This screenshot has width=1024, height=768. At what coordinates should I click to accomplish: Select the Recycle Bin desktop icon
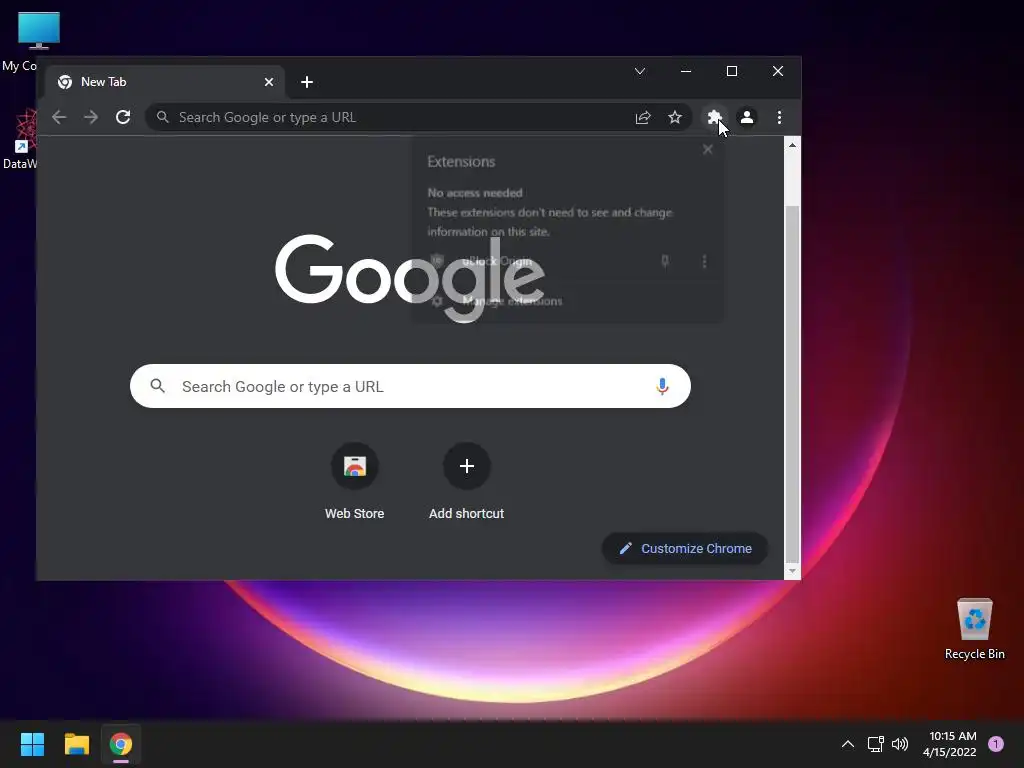pyautogui.click(x=974, y=628)
